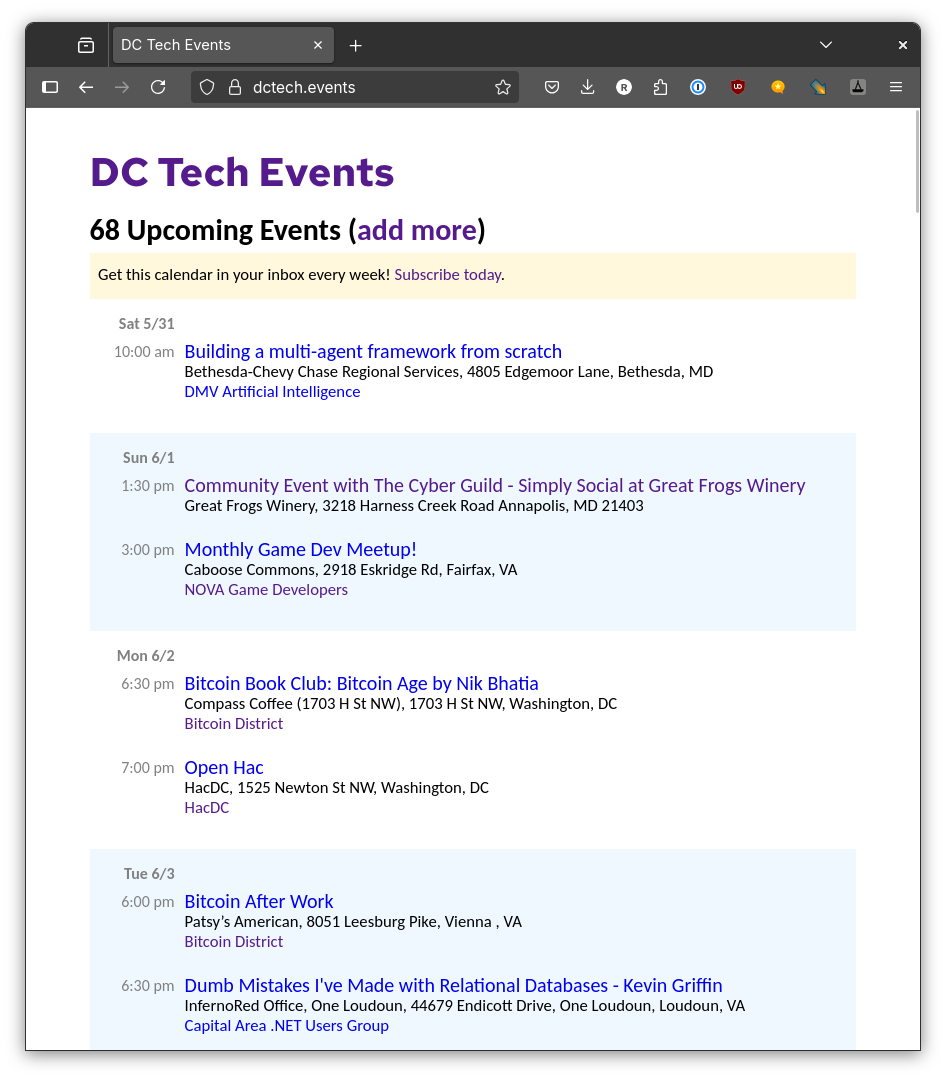This screenshot has height=1079, width=946.
Task: Open the 'Open Hac' event link
Action: 224,768
